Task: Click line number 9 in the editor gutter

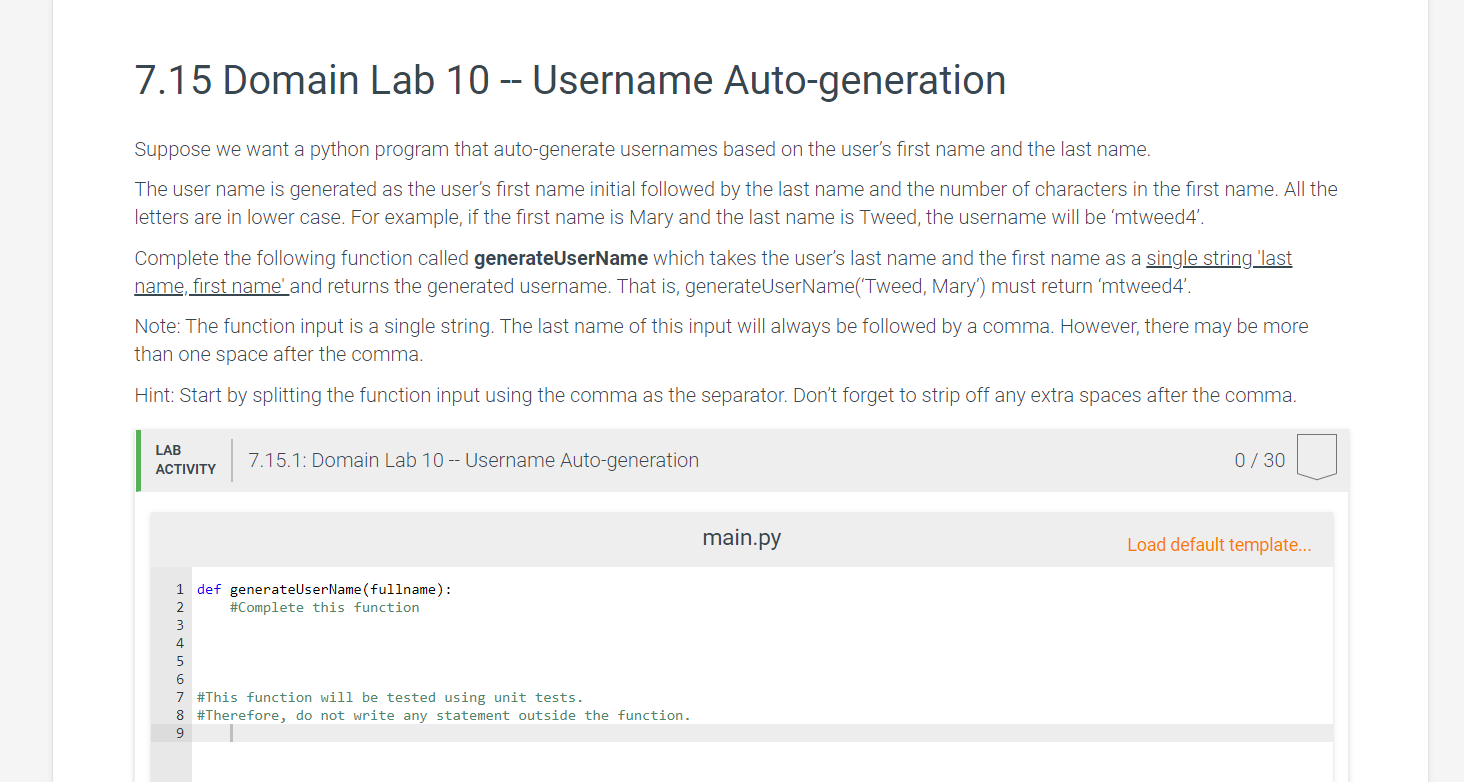Action: point(180,733)
